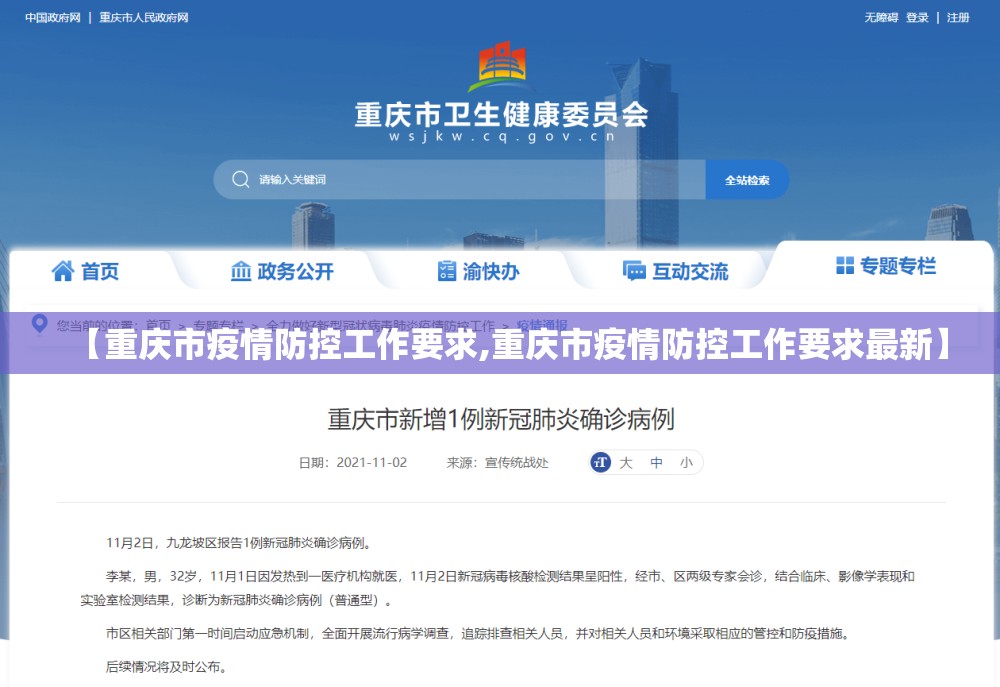Click the 重庆市卫生健康委员会 site title

501,115
